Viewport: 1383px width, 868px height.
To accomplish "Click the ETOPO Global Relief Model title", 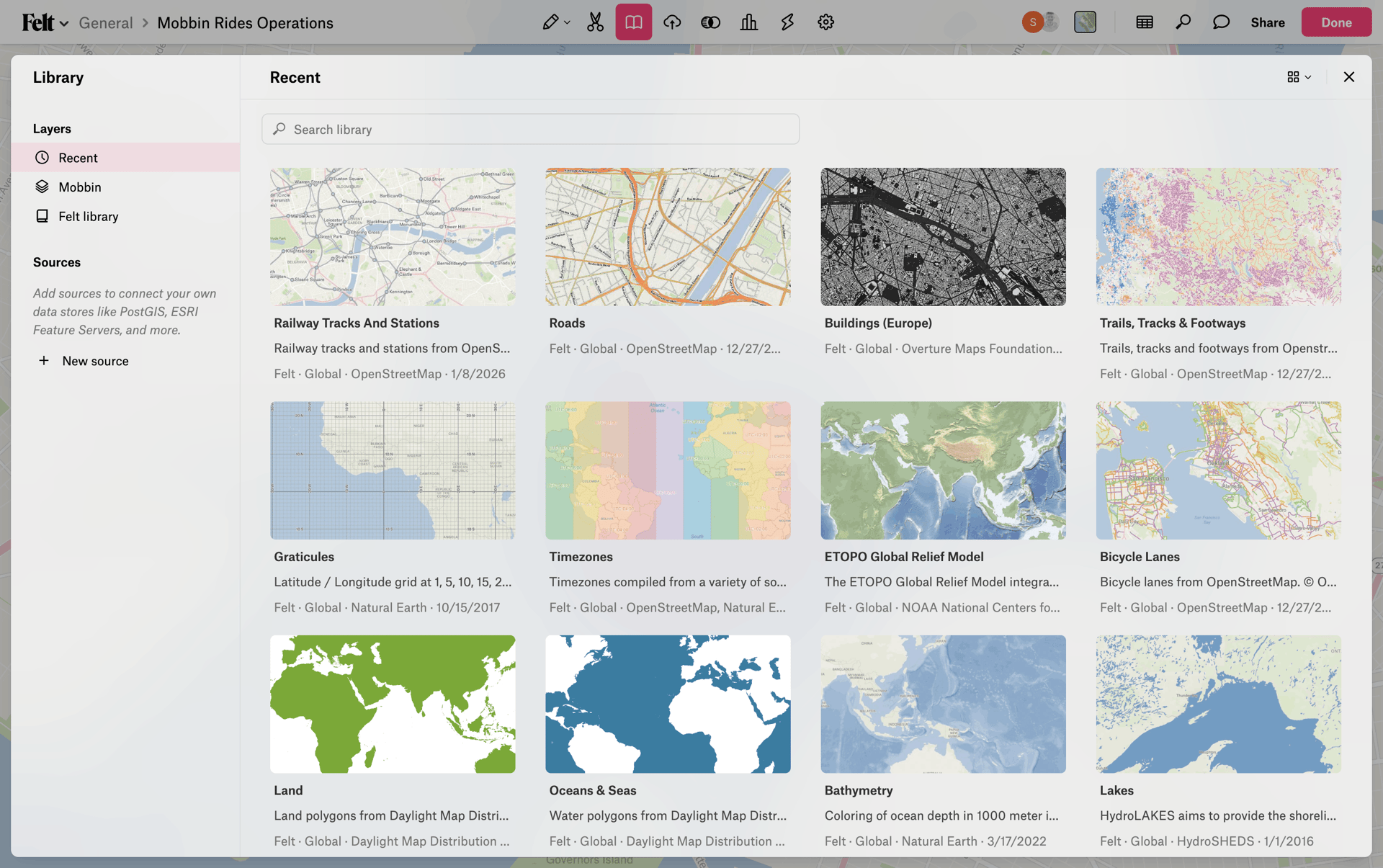I will (904, 557).
